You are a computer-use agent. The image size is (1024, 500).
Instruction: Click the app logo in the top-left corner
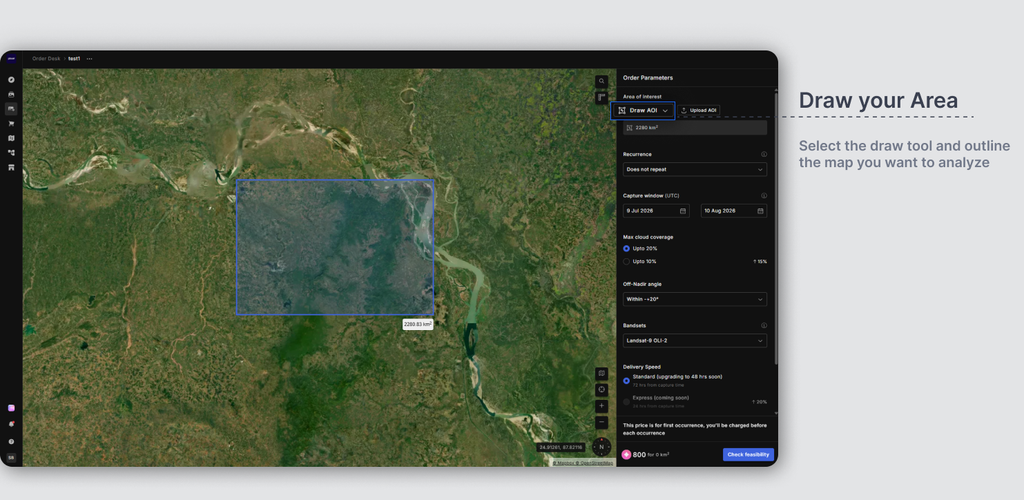(x=11, y=59)
